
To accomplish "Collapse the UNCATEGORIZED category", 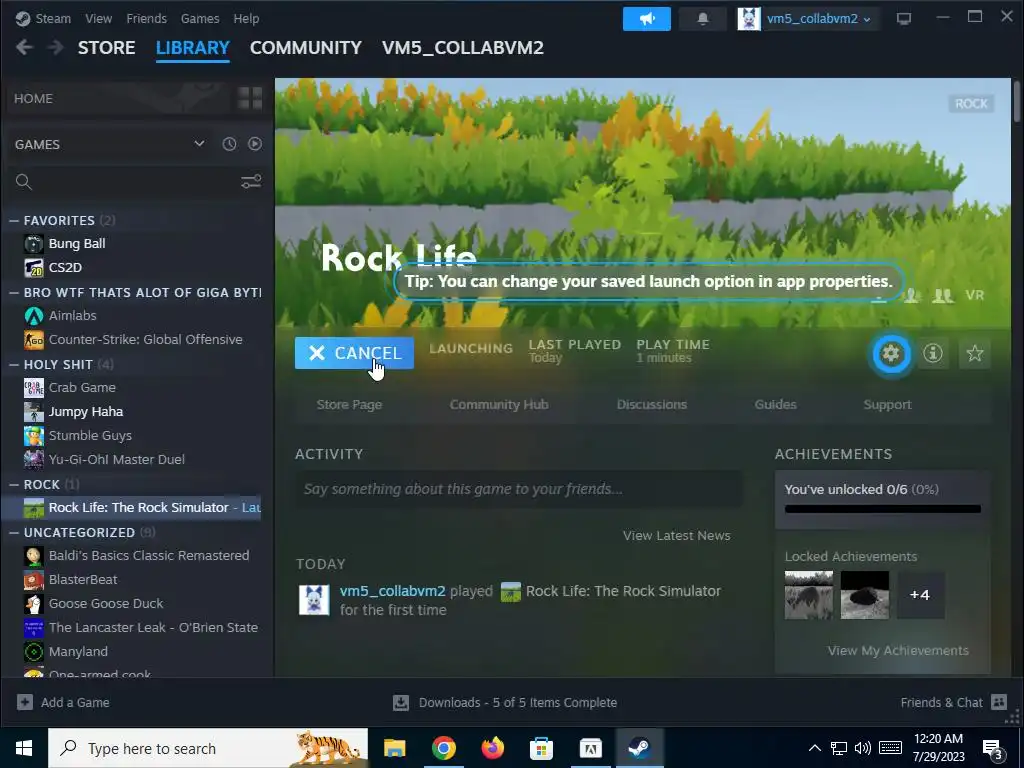I will tap(14, 533).
